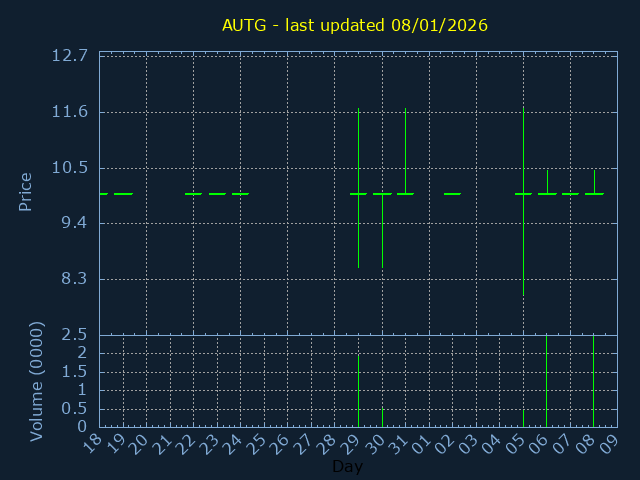Select day 18 on the date axis

93,443
